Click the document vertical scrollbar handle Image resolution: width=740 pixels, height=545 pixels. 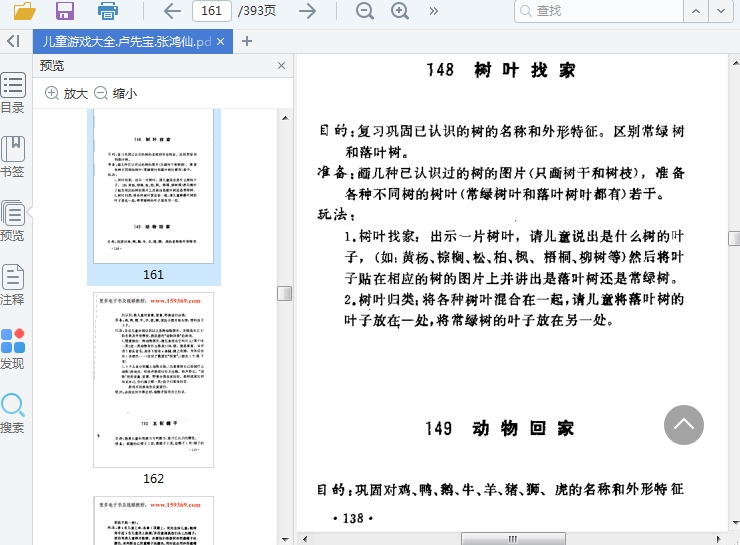pyautogui.click(x=734, y=238)
